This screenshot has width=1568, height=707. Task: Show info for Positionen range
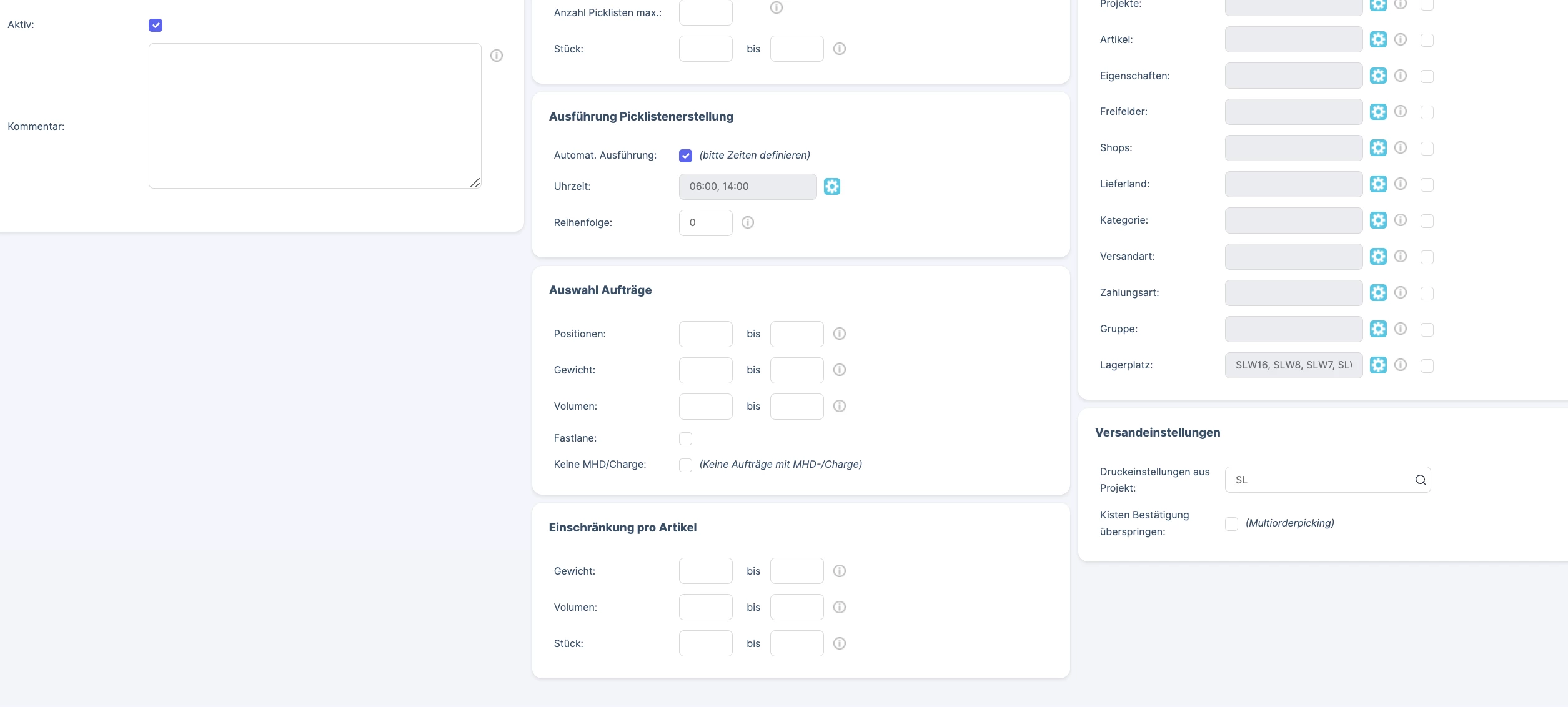839,334
